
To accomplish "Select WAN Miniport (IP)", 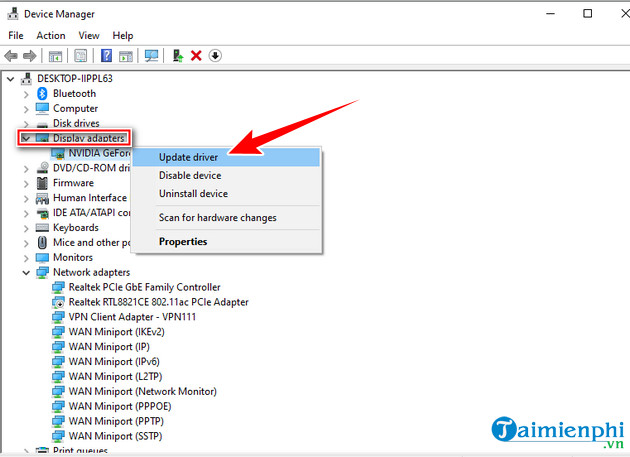I will (x=109, y=346).
